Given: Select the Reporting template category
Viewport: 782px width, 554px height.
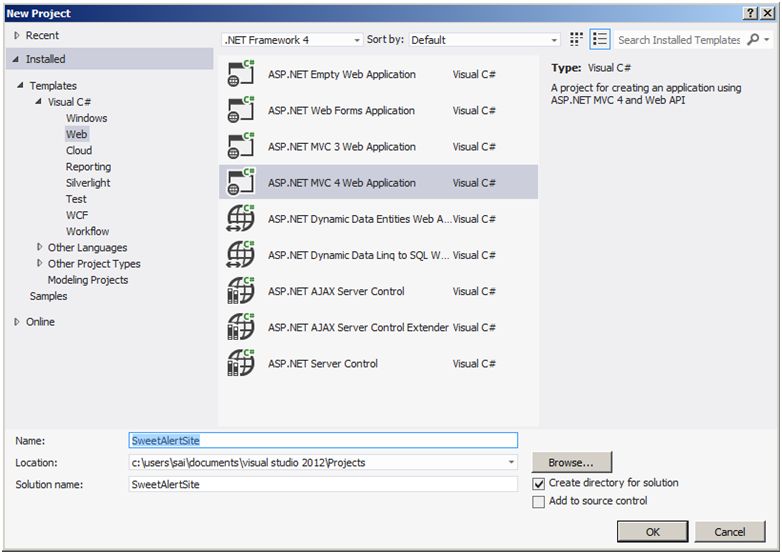Looking at the screenshot, I should pos(88,167).
